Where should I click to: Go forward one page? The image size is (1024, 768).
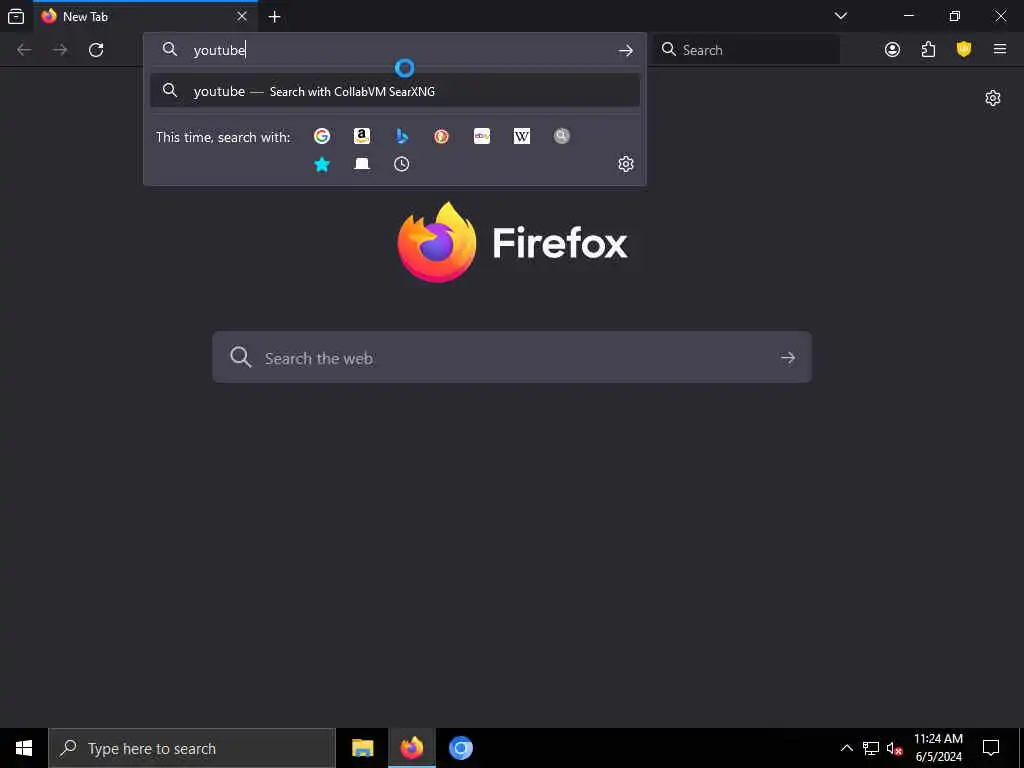point(60,50)
